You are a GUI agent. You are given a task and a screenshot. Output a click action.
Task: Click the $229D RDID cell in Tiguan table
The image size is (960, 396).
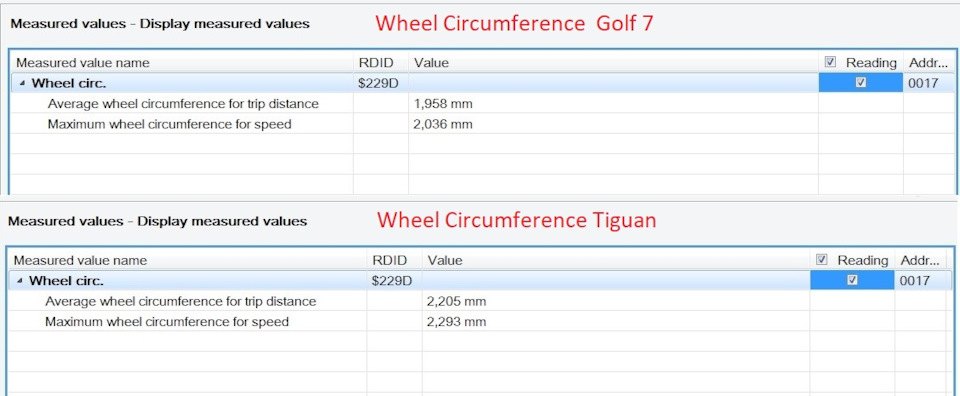(x=394, y=281)
